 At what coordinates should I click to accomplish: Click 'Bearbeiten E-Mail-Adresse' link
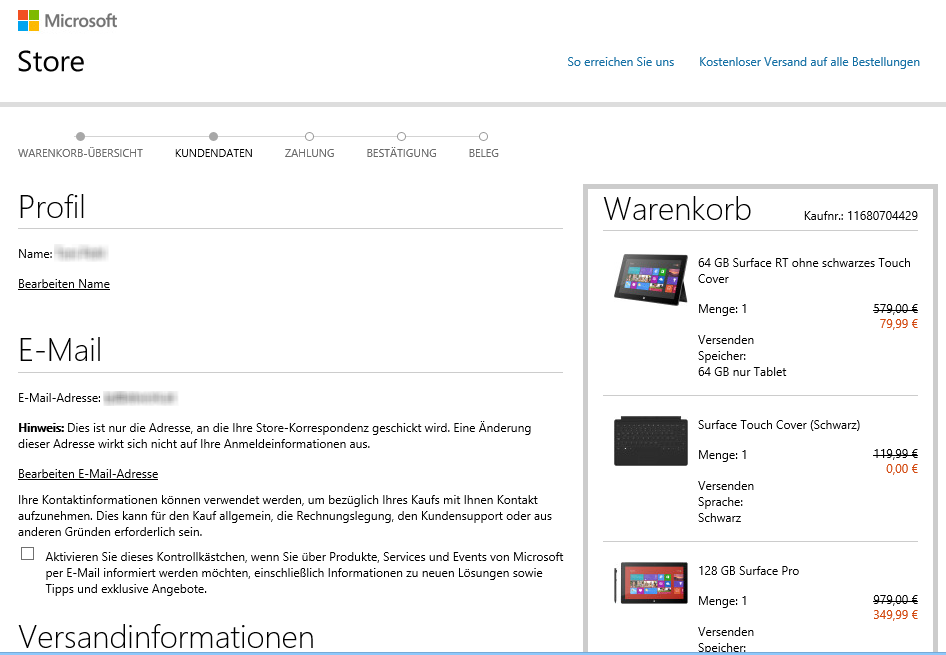88,474
